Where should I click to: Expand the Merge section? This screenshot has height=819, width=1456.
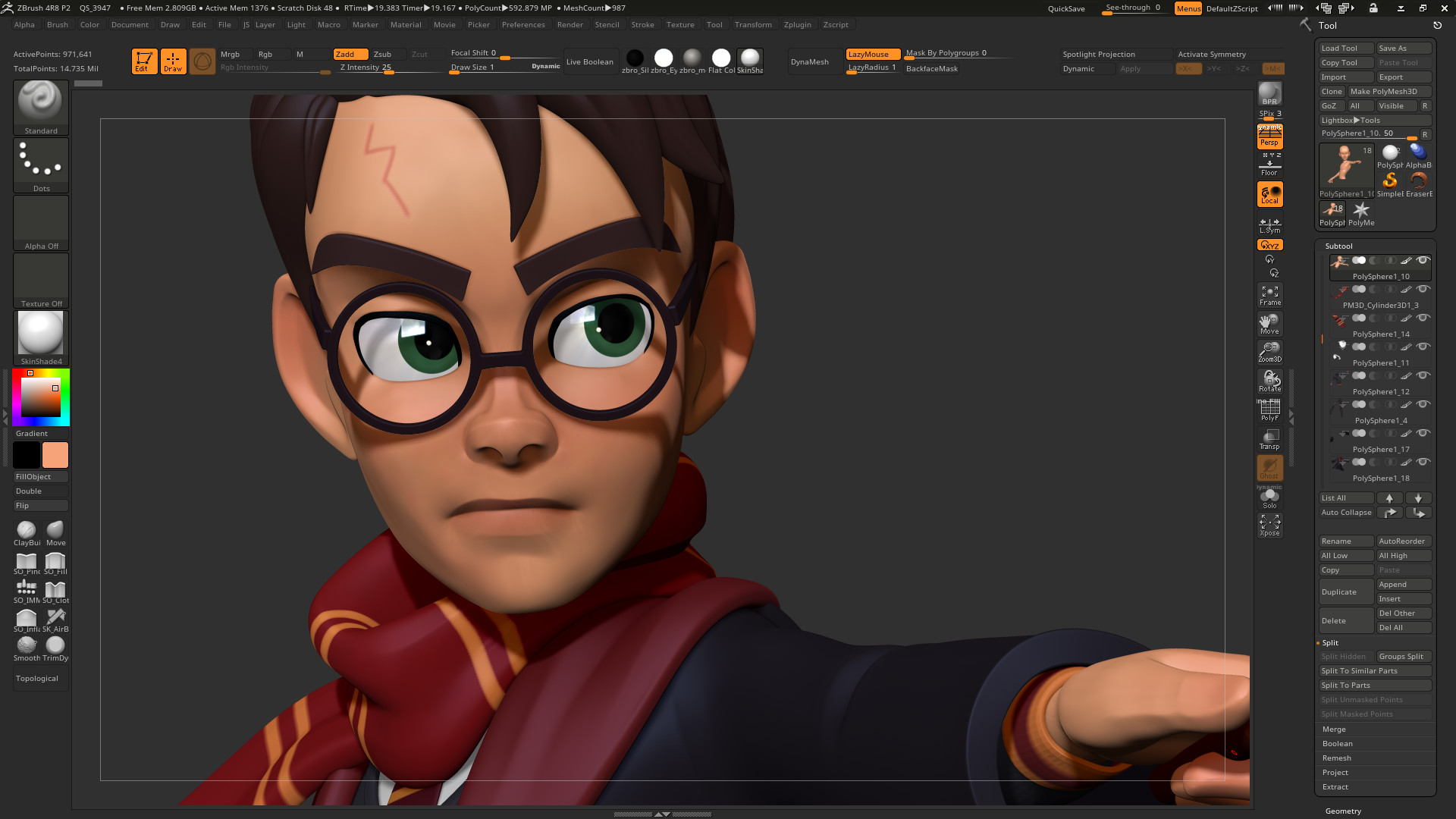[1334, 729]
